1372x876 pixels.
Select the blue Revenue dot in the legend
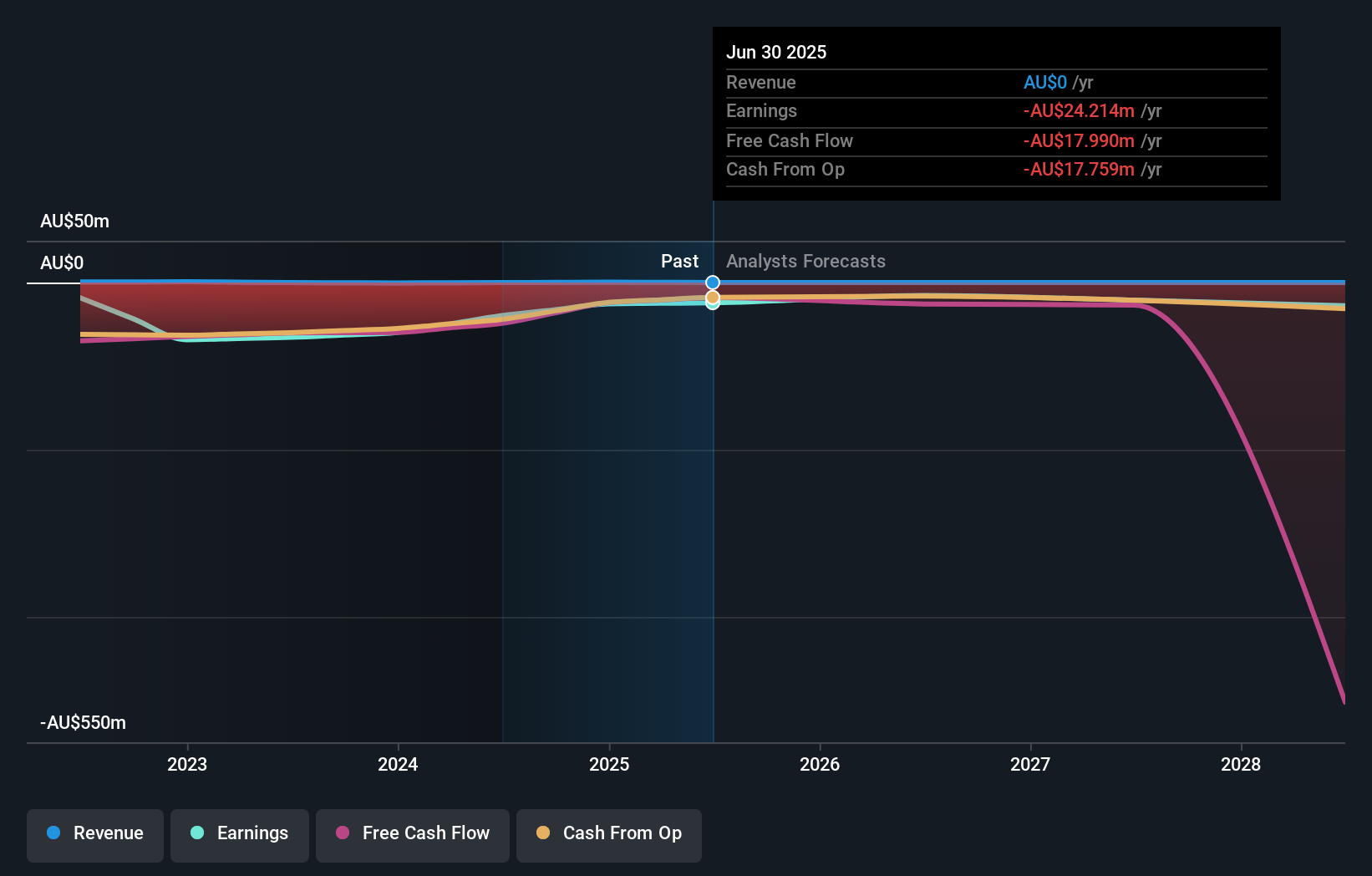(53, 833)
